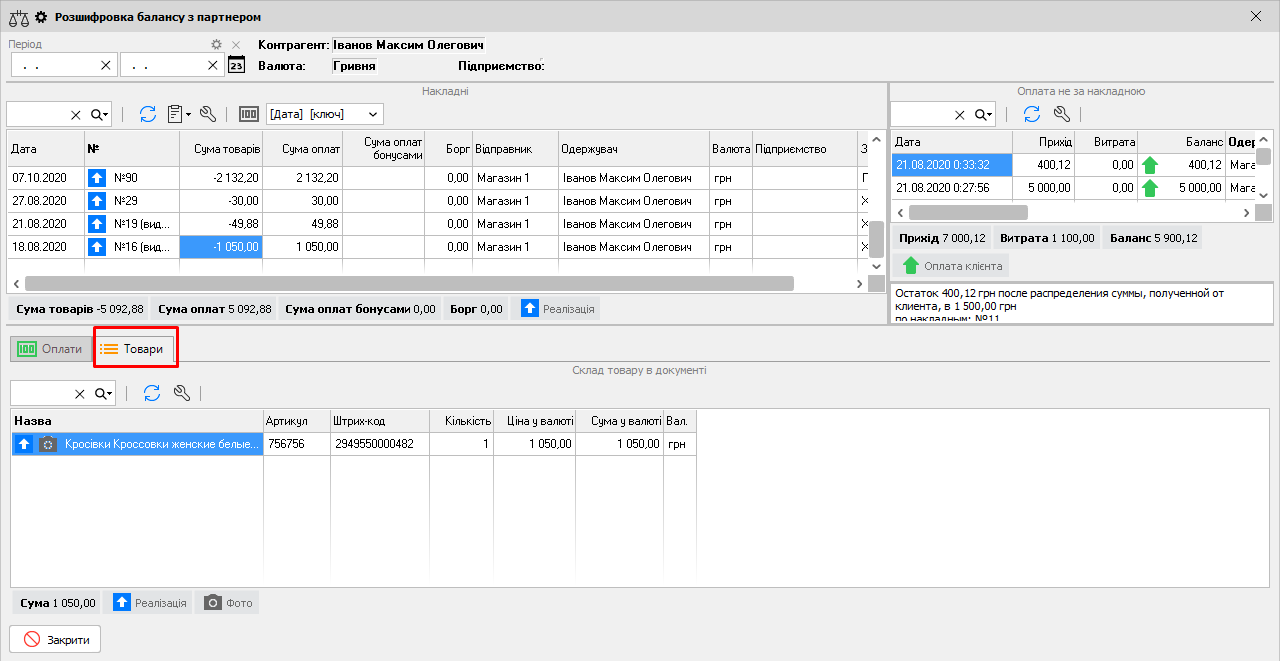Open wrench settings in Накладні toolbar
Image resolution: width=1280 pixels, height=661 pixels.
(208, 114)
